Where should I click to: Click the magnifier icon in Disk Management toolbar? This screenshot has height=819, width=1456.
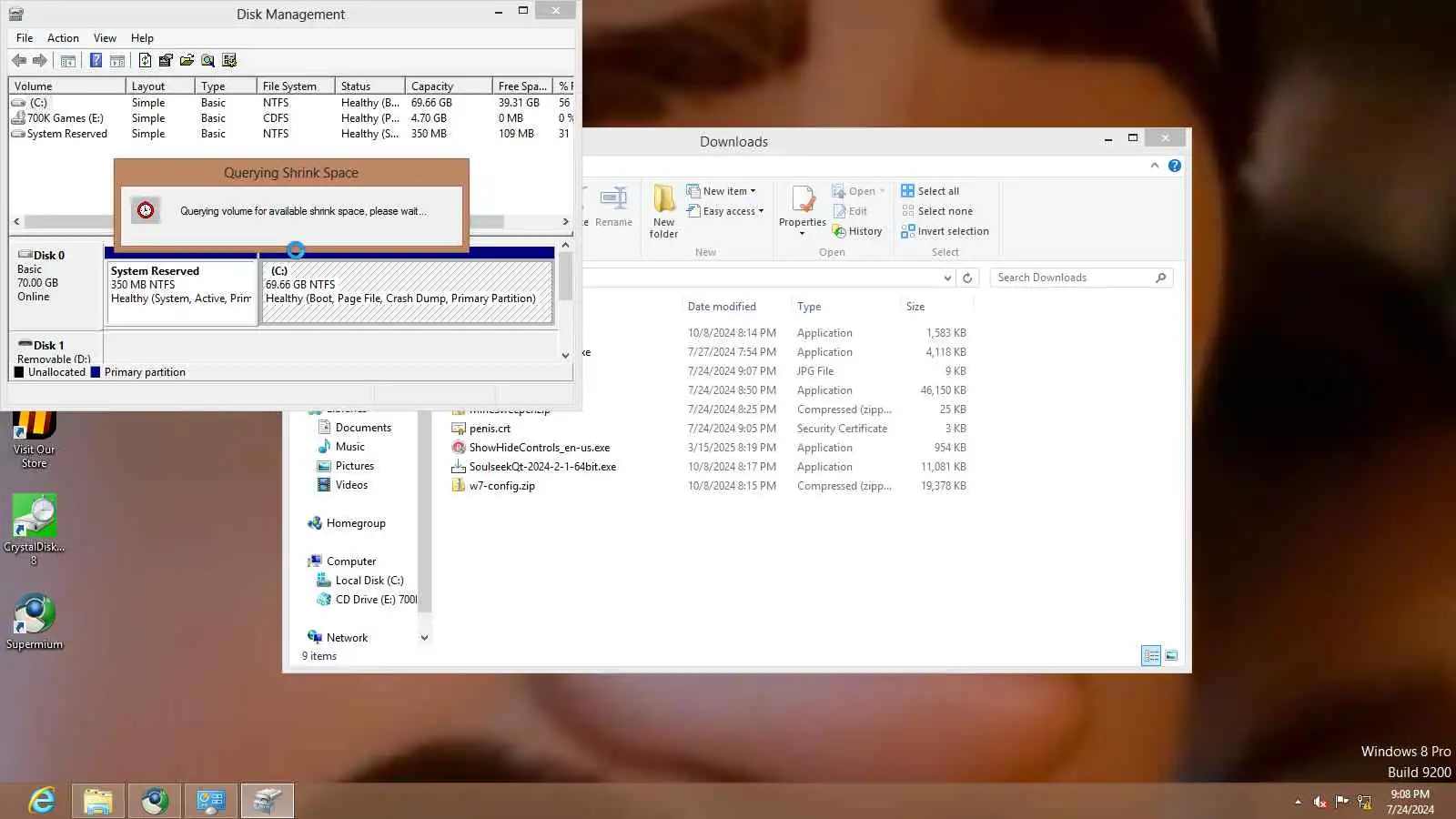click(208, 61)
